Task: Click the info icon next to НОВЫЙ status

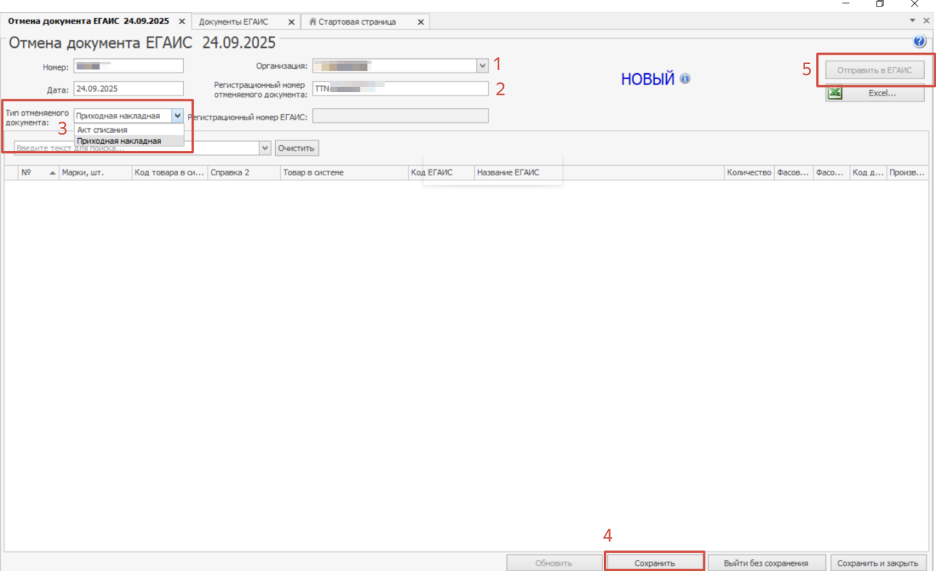Action: [x=685, y=79]
